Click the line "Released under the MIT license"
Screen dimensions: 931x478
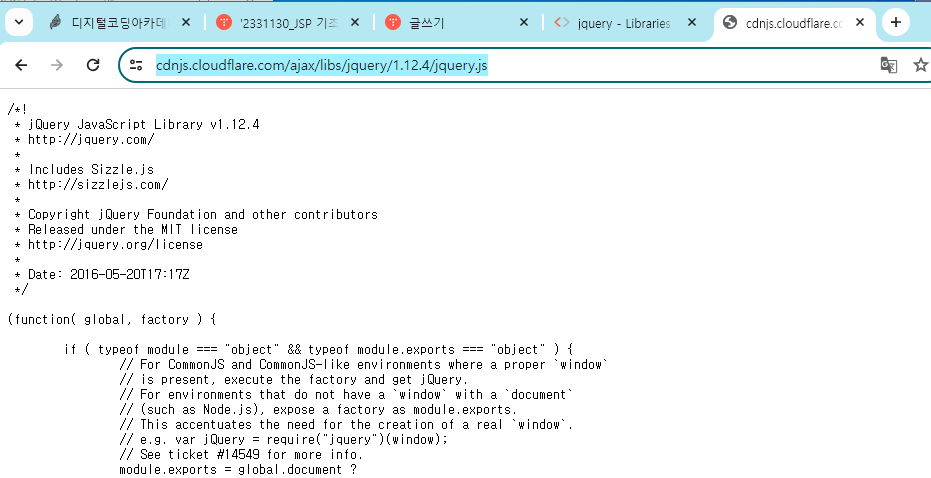click(x=133, y=229)
